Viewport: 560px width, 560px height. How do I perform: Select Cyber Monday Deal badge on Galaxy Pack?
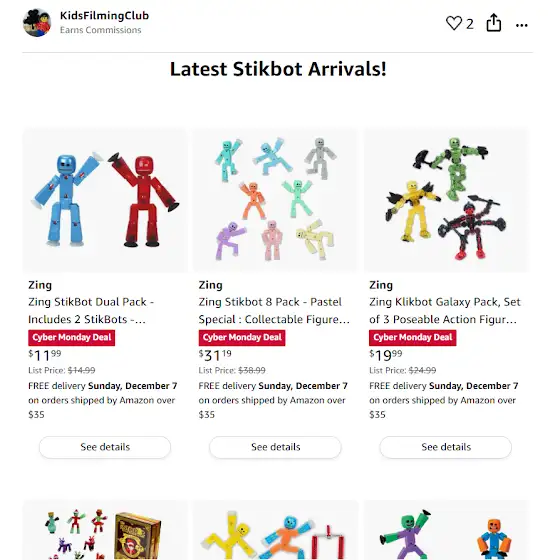click(x=412, y=338)
